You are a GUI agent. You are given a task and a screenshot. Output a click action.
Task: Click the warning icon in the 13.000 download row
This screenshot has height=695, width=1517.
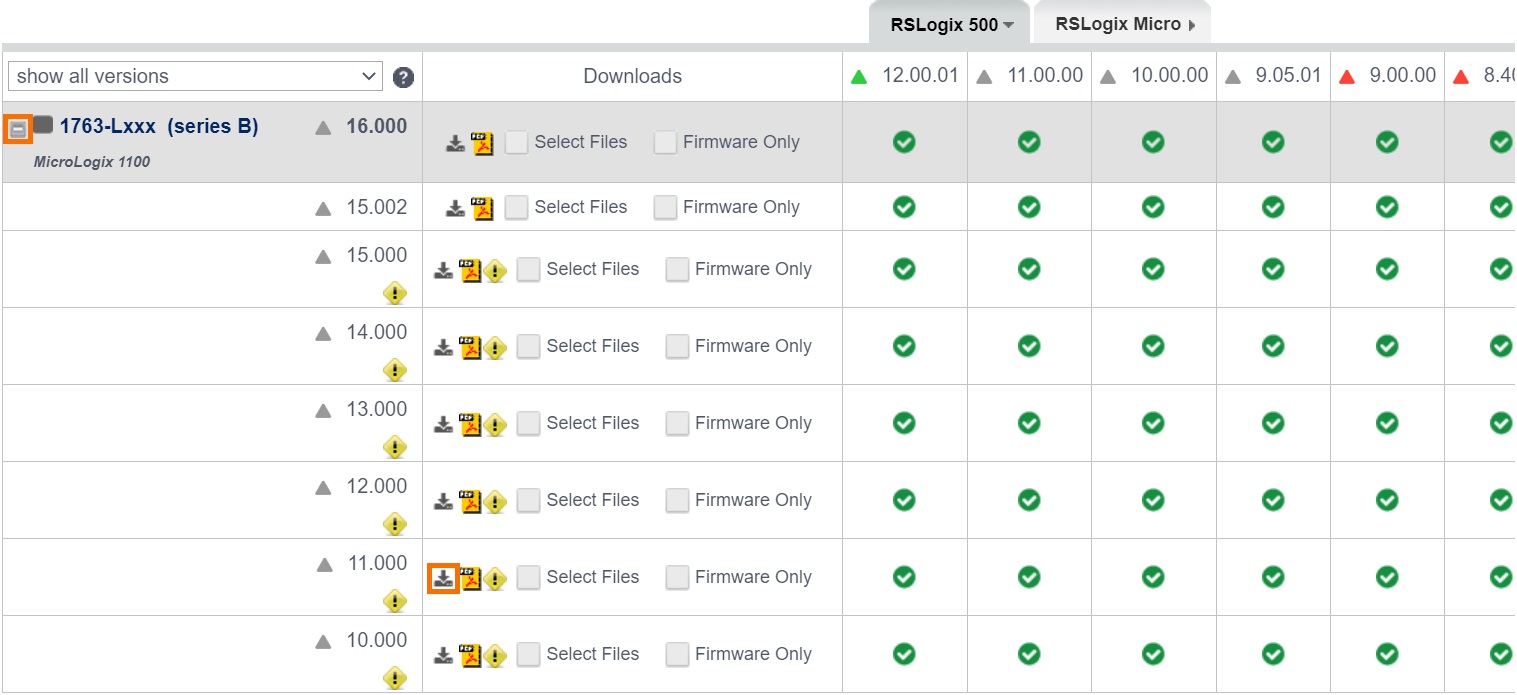(x=496, y=423)
